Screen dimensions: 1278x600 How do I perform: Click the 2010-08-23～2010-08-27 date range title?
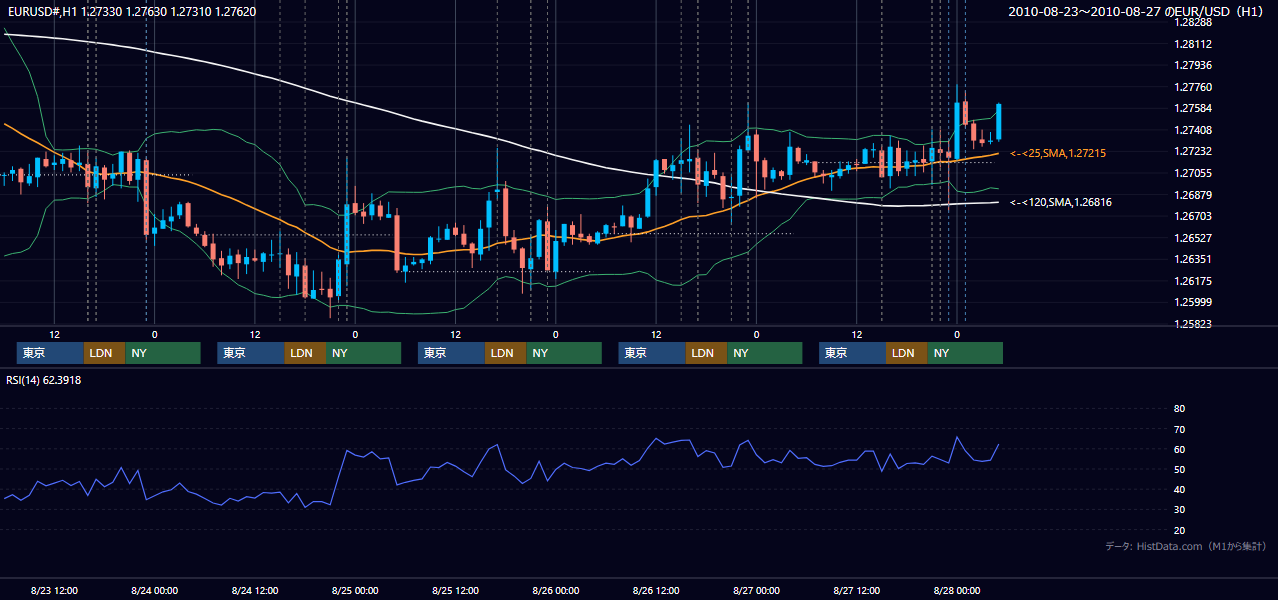(1137, 12)
